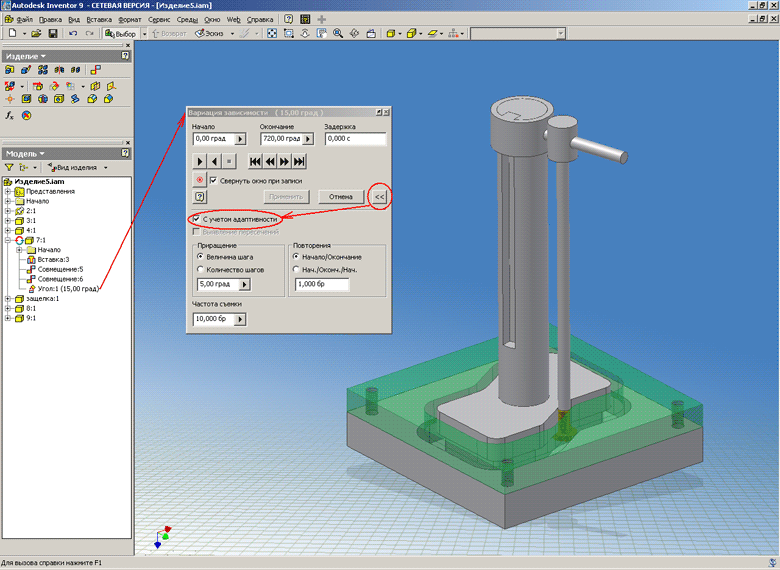Collapse the dialog with << button

(380, 197)
